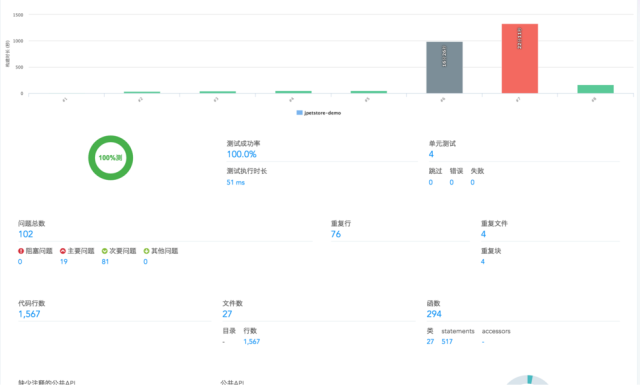Open the 行数 value 1,567 under files
The image size is (640, 386).
[252, 342]
